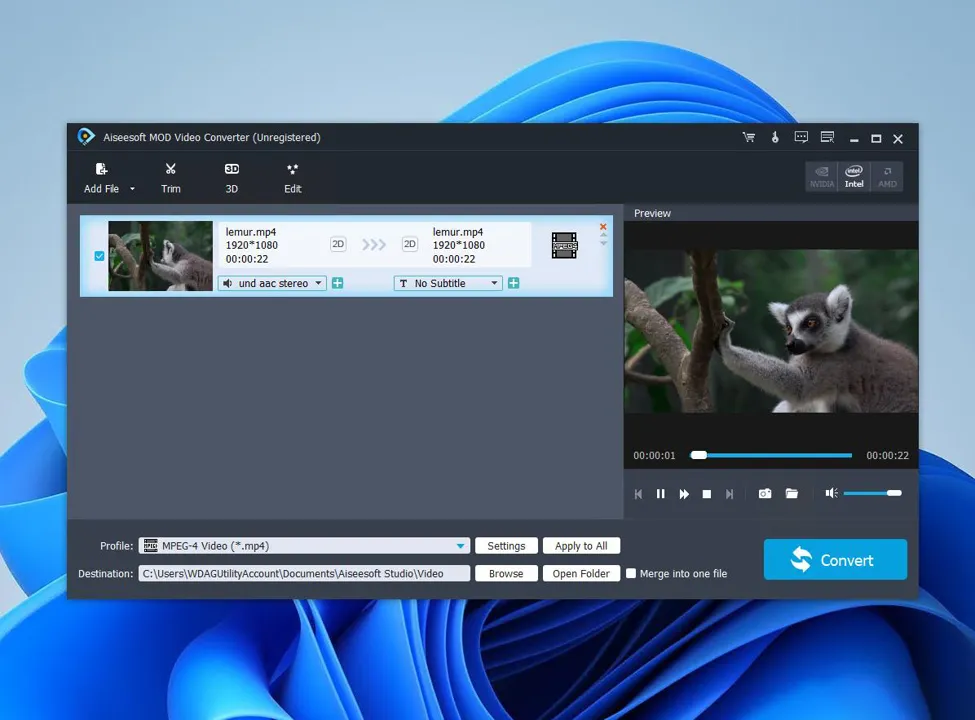Click the output 2D mode badge
975x720 pixels.
[x=409, y=244]
